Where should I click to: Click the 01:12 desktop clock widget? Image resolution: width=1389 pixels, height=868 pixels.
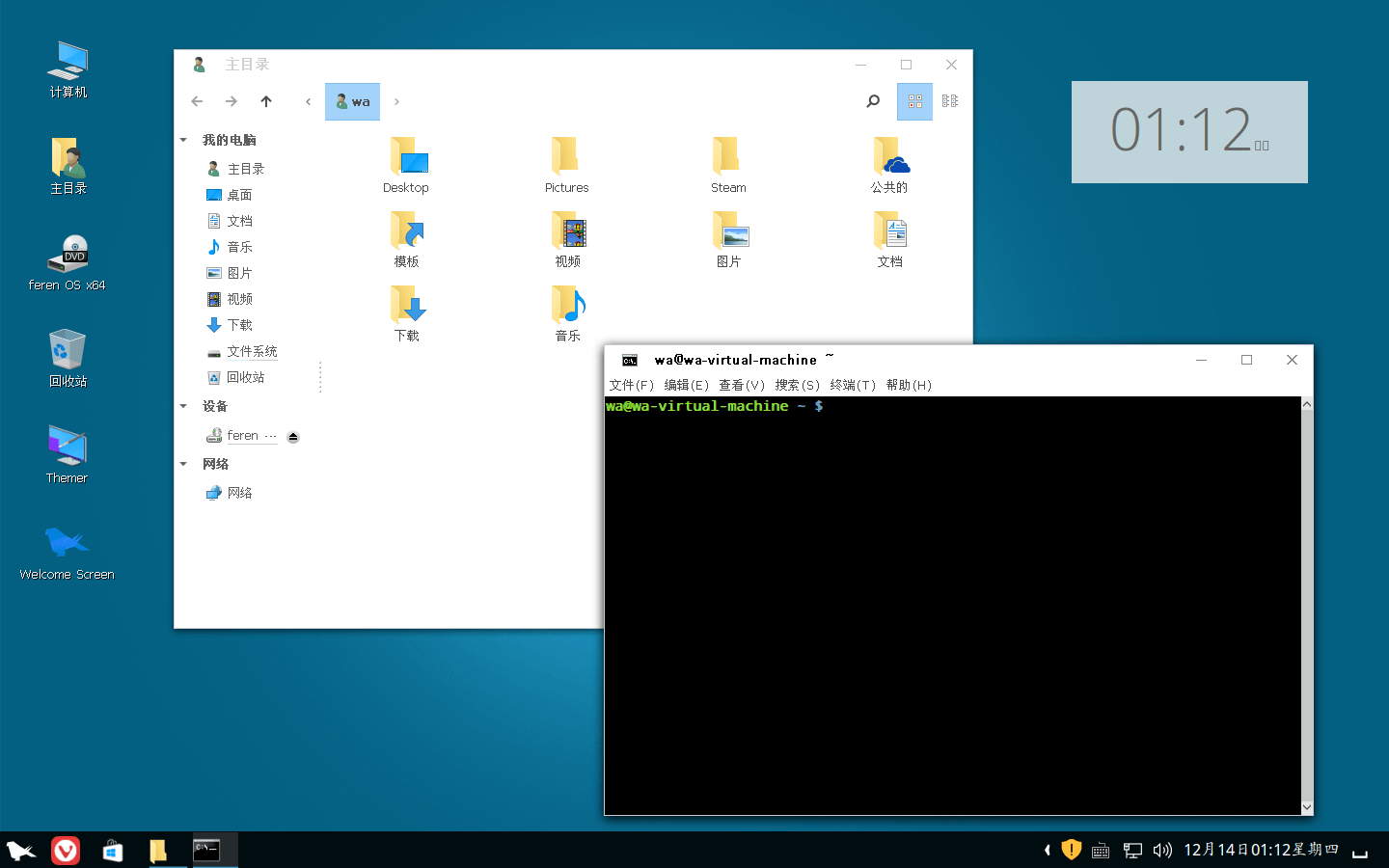(1189, 132)
